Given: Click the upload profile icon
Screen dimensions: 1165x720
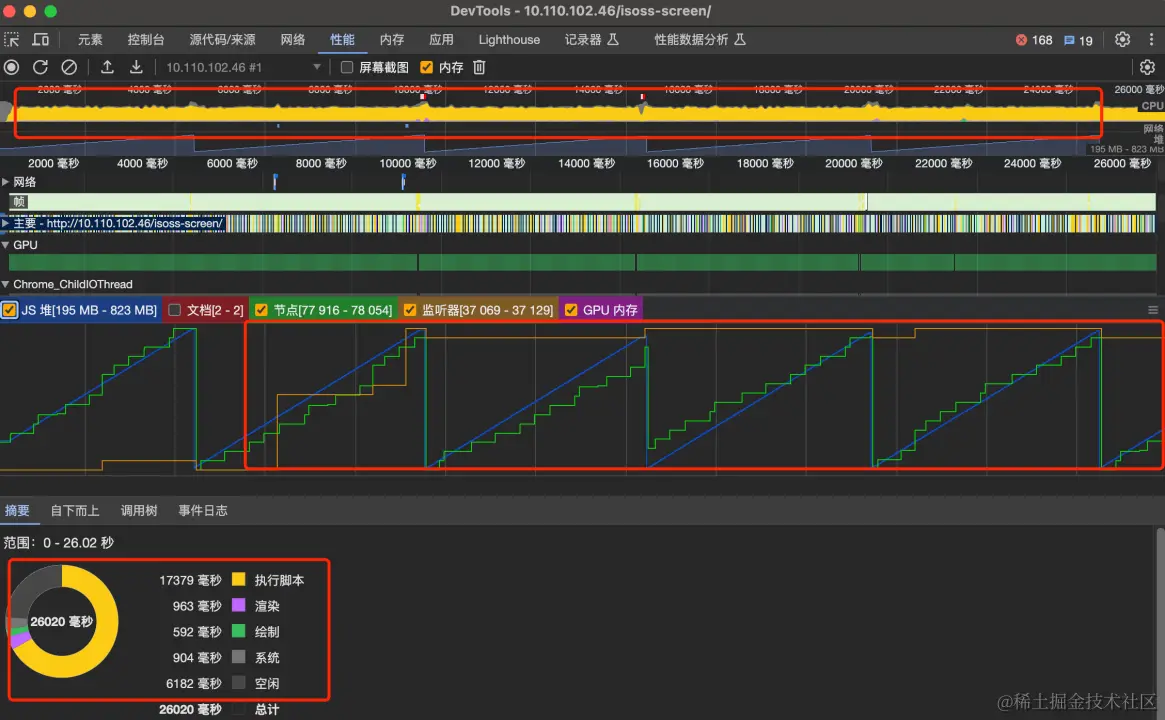Looking at the screenshot, I should pyautogui.click(x=107, y=68).
